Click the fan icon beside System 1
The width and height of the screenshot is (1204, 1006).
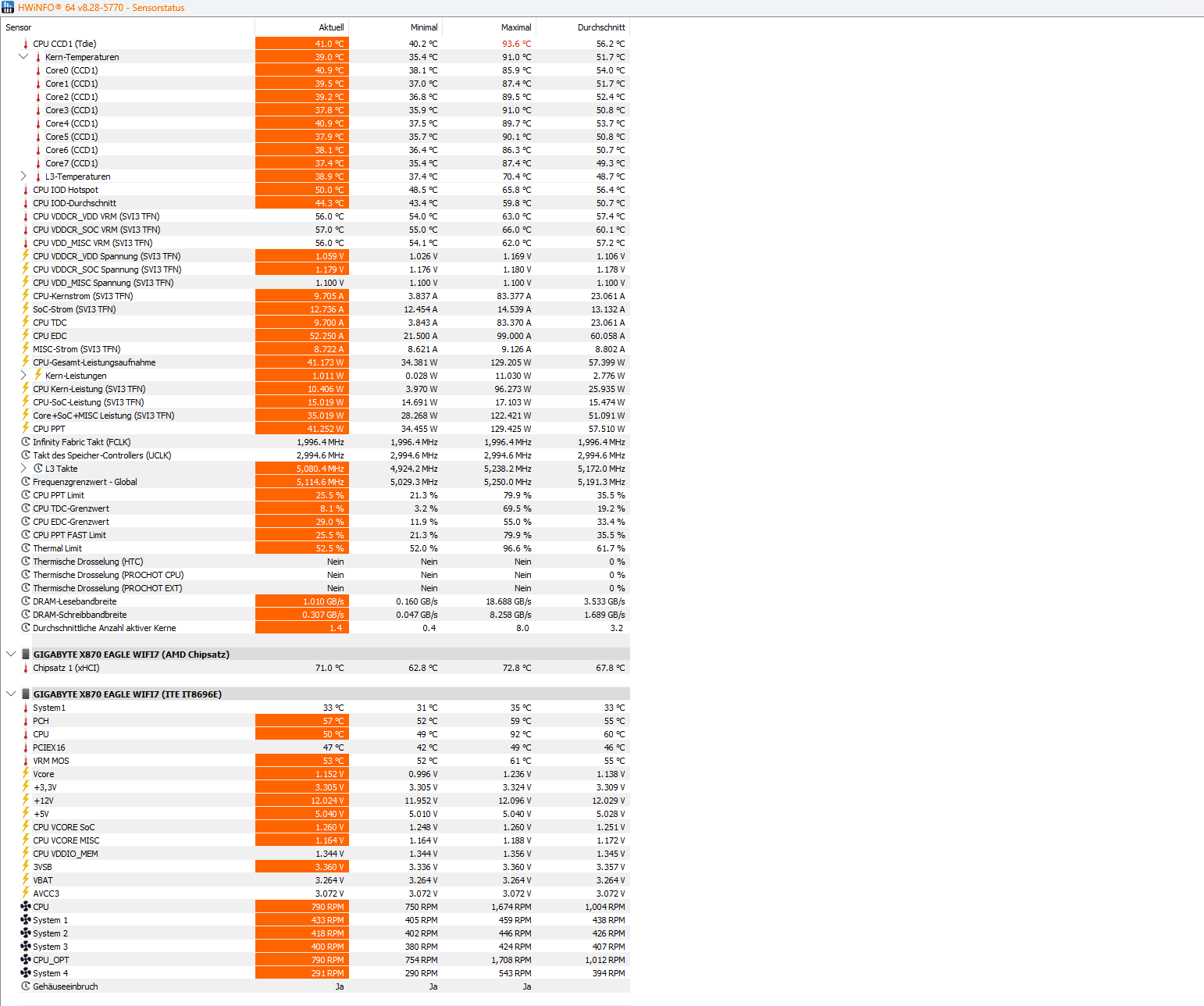pos(26,920)
